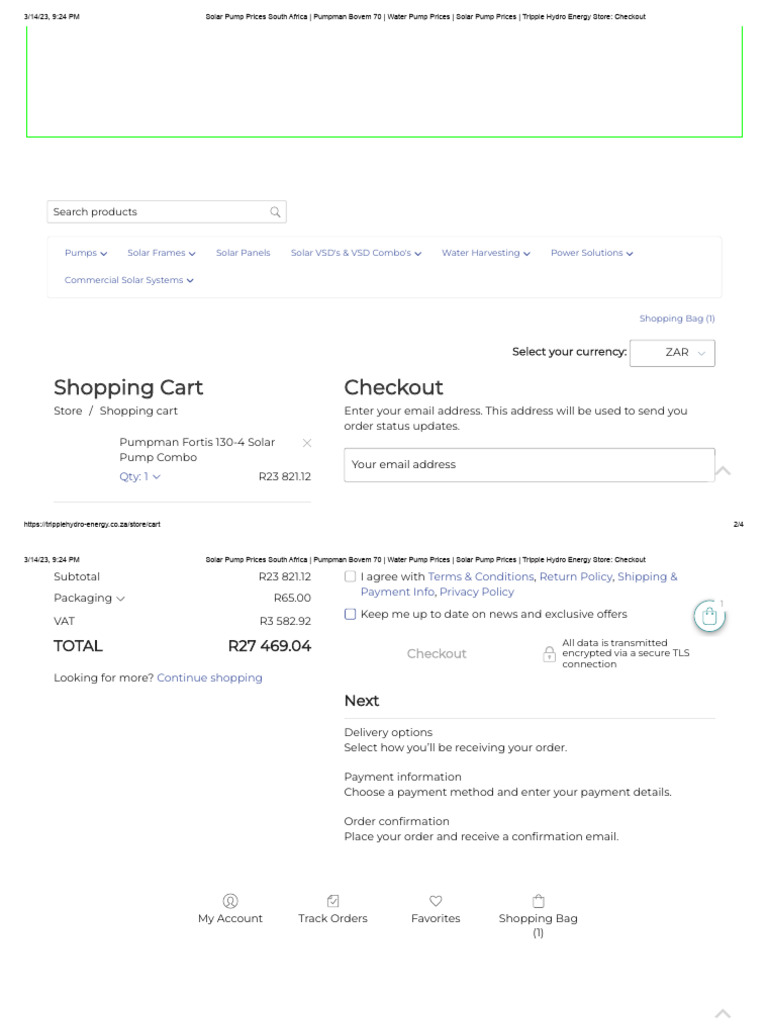
Task: Open the ZAR currency dropdown
Action: (x=672, y=353)
